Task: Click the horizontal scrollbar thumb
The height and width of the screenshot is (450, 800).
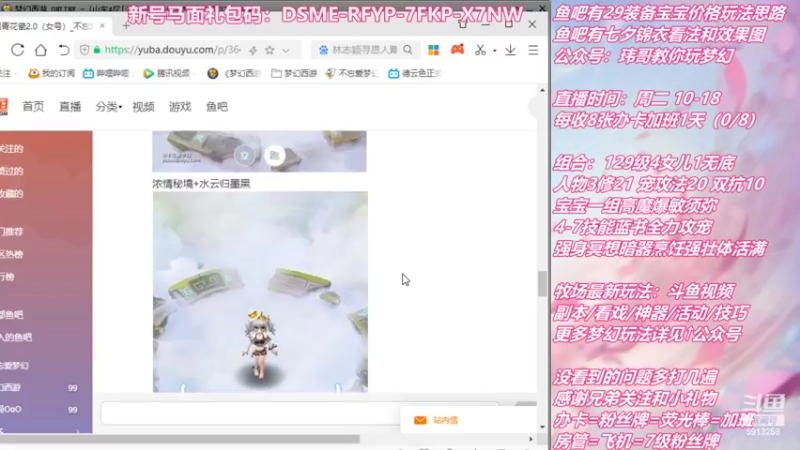Action: pyautogui.click(x=180, y=439)
